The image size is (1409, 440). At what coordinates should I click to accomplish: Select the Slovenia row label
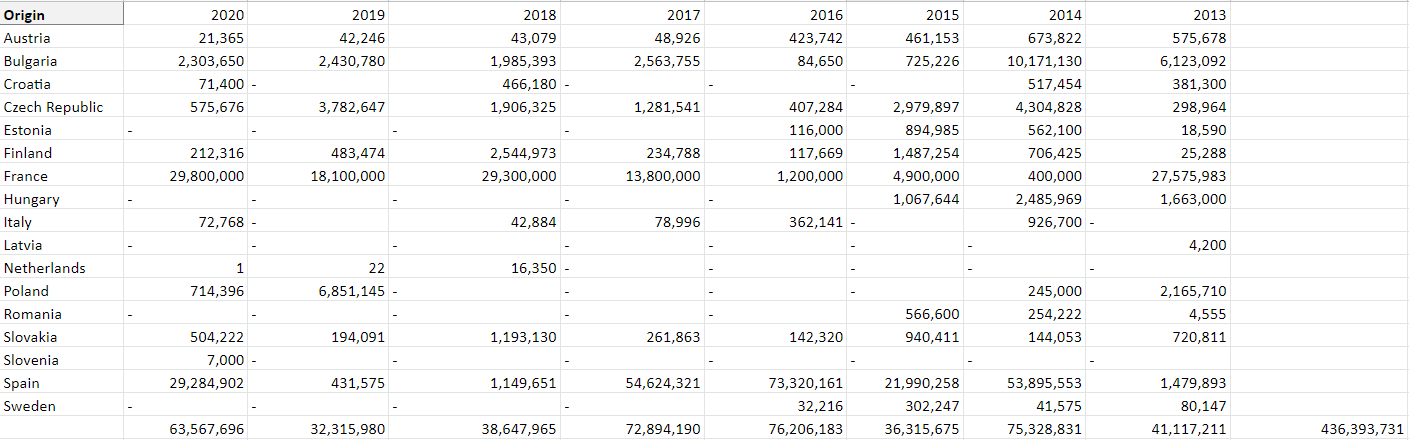(62, 360)
